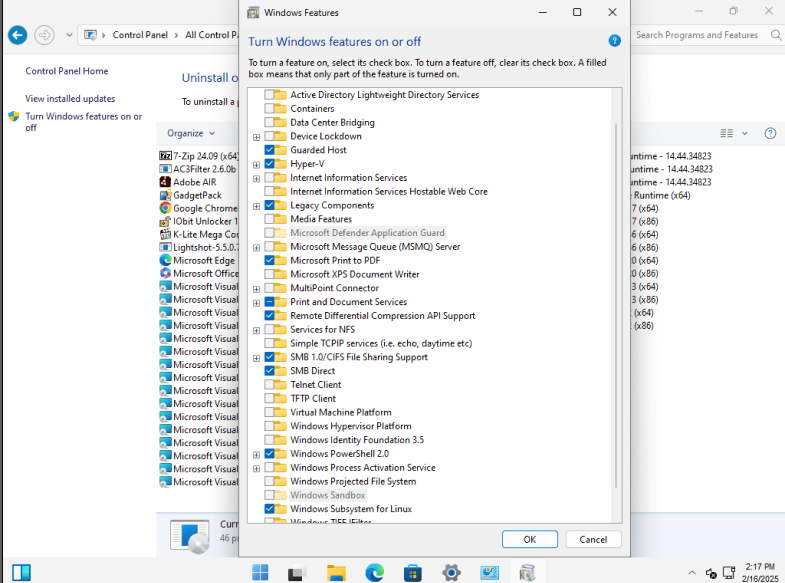This screenshot has height=583, width=785.
Task: Click the Search Programs and Features field
Action: (696, 35)
